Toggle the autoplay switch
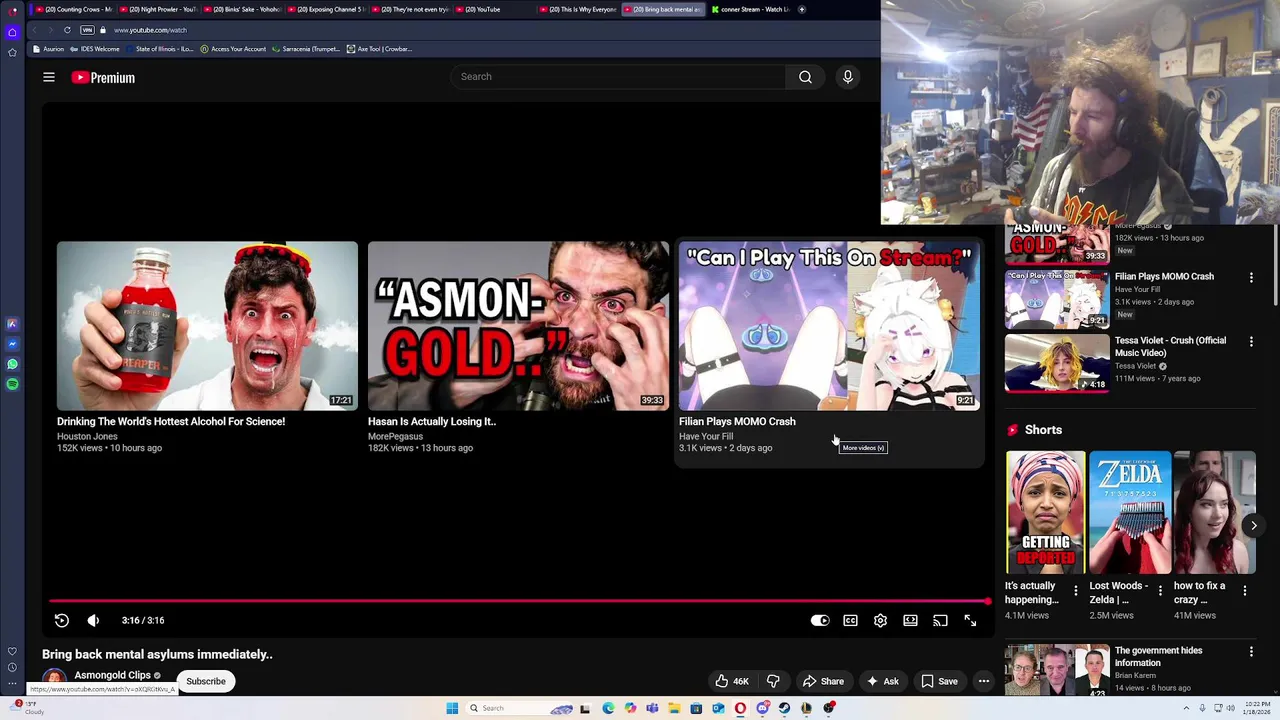This screenshot has width=1280, height=720. tap(820, 620)
